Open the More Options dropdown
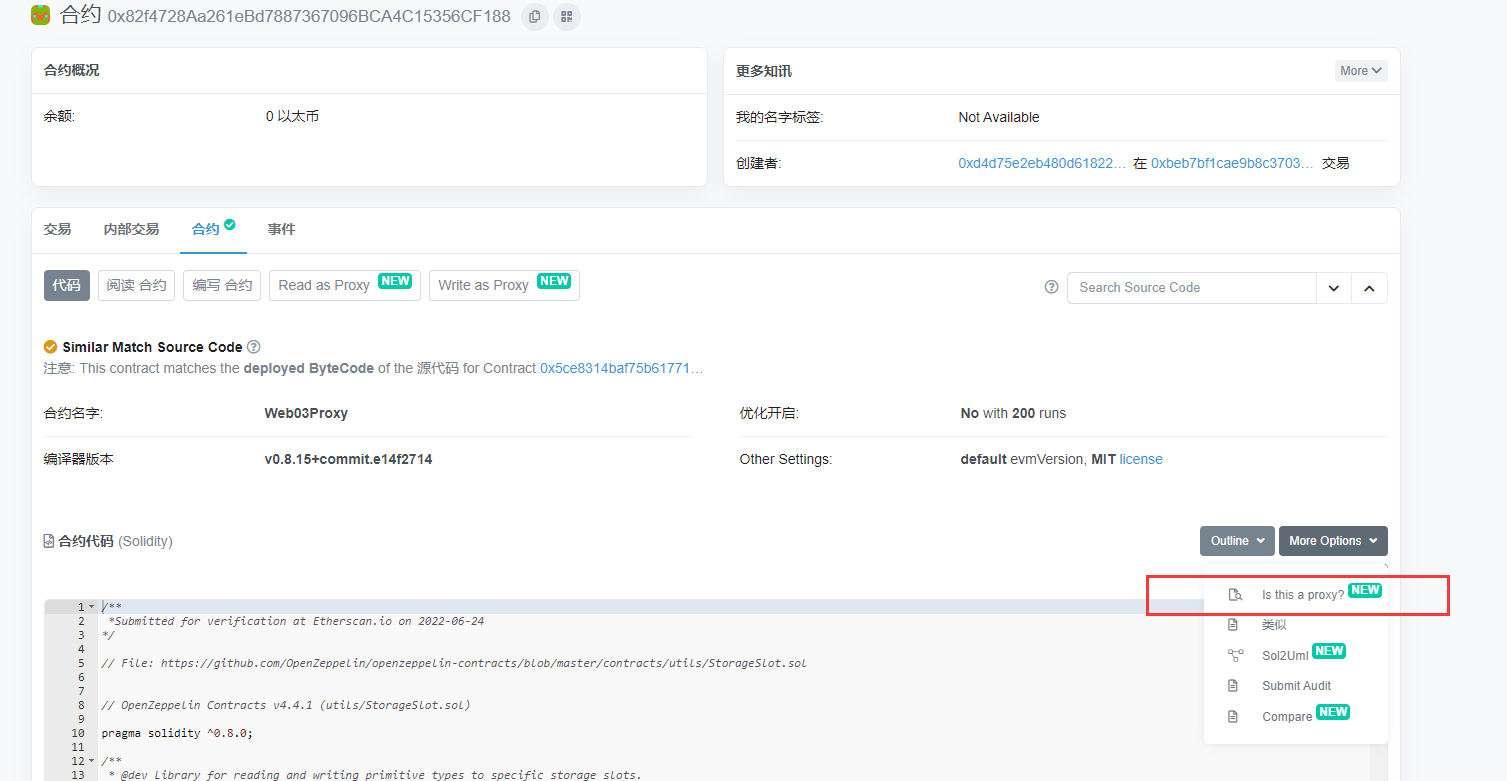This screenshot has width=1507, height=781. pos(1333,540)
